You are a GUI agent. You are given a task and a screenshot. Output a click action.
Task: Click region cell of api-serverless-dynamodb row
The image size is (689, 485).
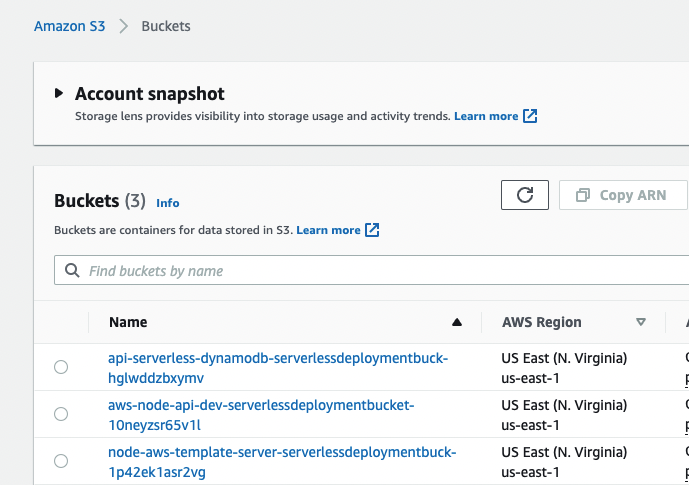(564, 368)
